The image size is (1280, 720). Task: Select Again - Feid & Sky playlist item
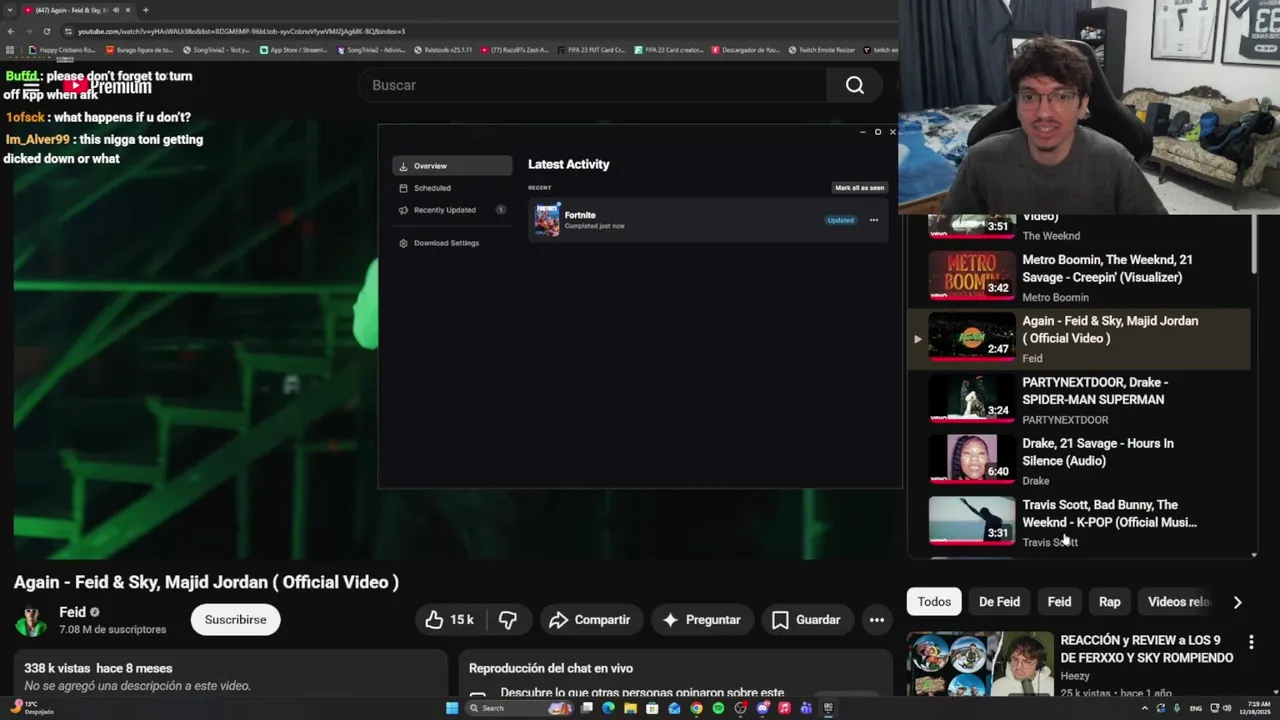pos(1079,339)
